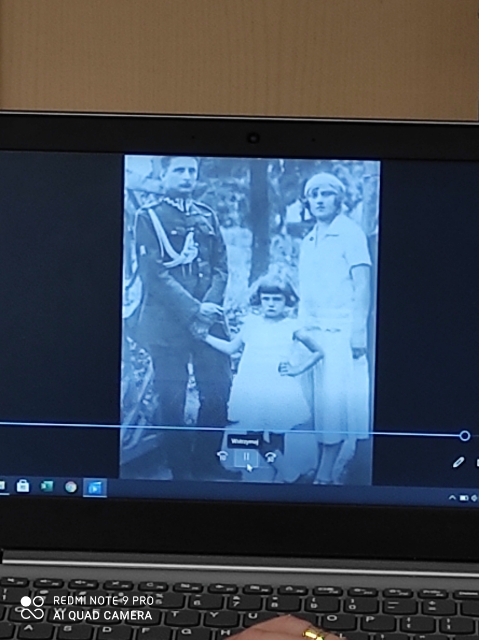Pause the video with the Wstrzymaj button
The width and height of the screenshot is (479, 640).
pyautogui.click(x=246, y=458)
